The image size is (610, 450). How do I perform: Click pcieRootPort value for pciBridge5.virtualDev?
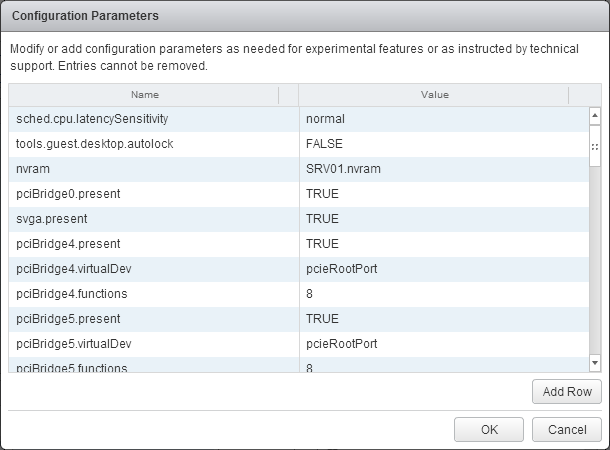pos(341,344)
